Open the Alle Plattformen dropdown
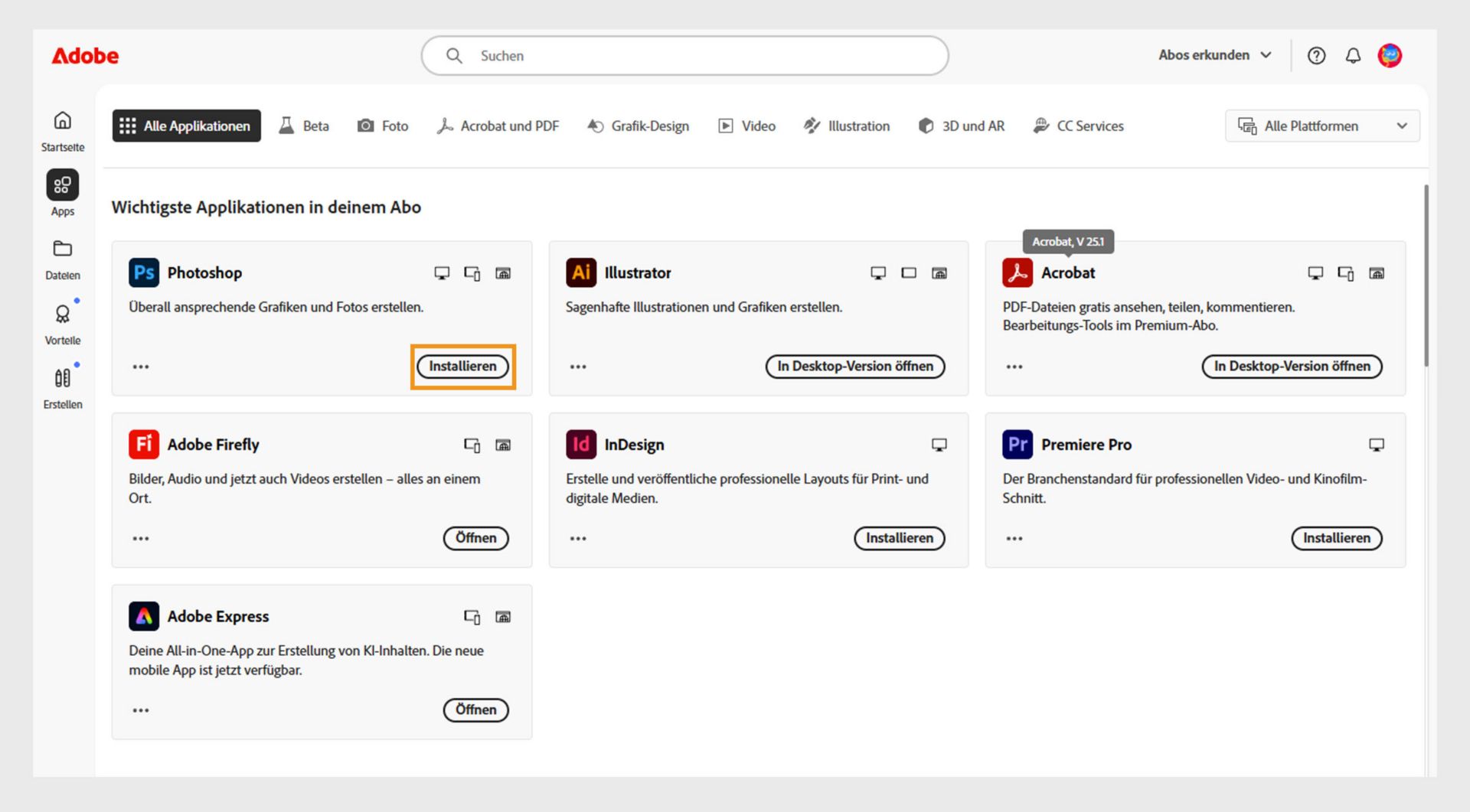This screenshot has width=1470, height=812. (x=1322, y=126)
